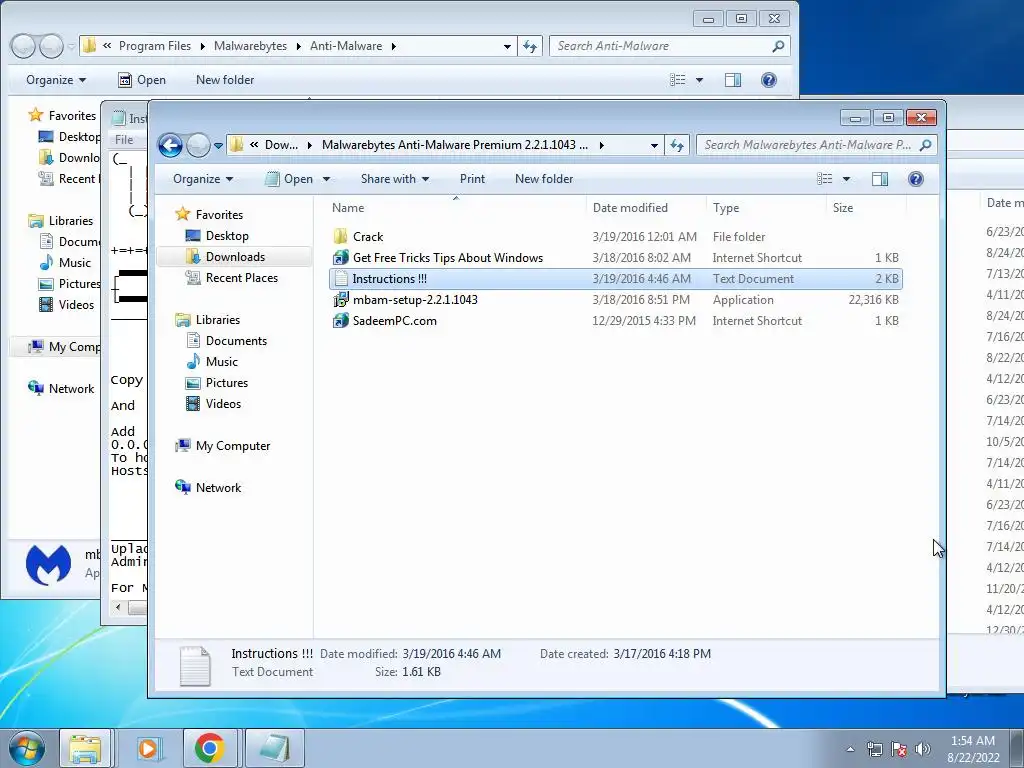
Task: Open the recent locations dropdown beside the Forward arrow
Action: 218,146
